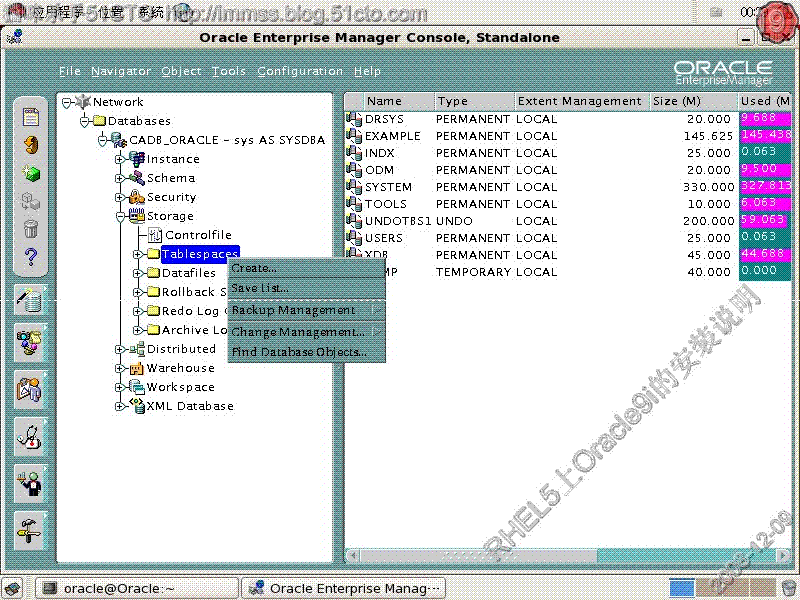Open the Help menu
The width and height of the screenshot is (800, 600).
point(367,71)
